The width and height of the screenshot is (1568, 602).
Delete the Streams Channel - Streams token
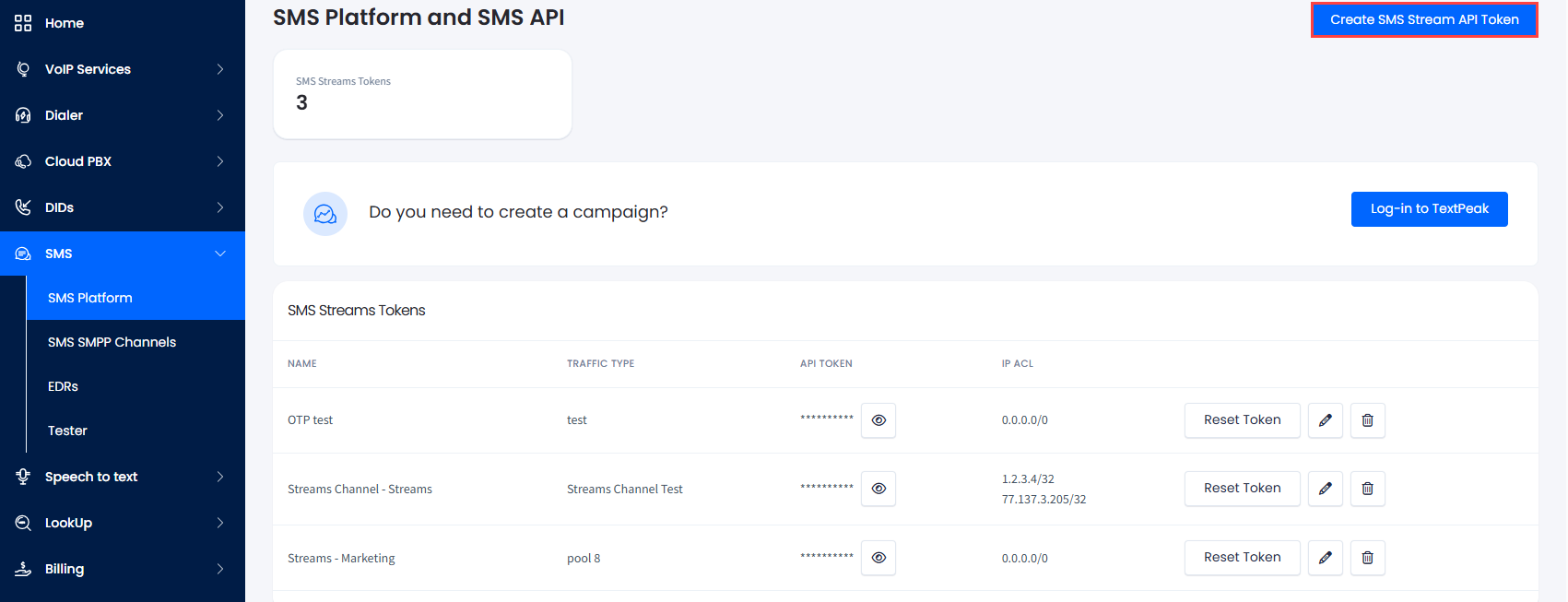click(1368, 489)
